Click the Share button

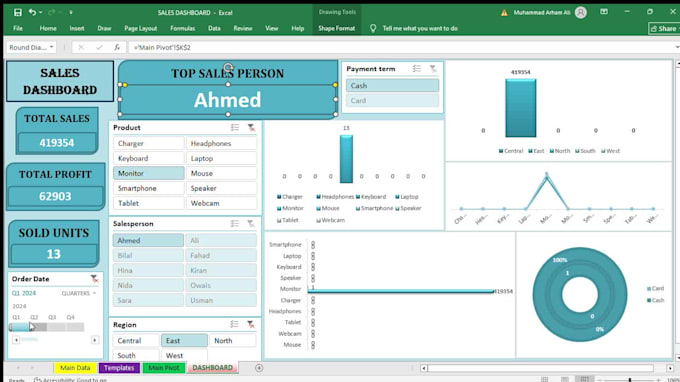tap(664, 29)
